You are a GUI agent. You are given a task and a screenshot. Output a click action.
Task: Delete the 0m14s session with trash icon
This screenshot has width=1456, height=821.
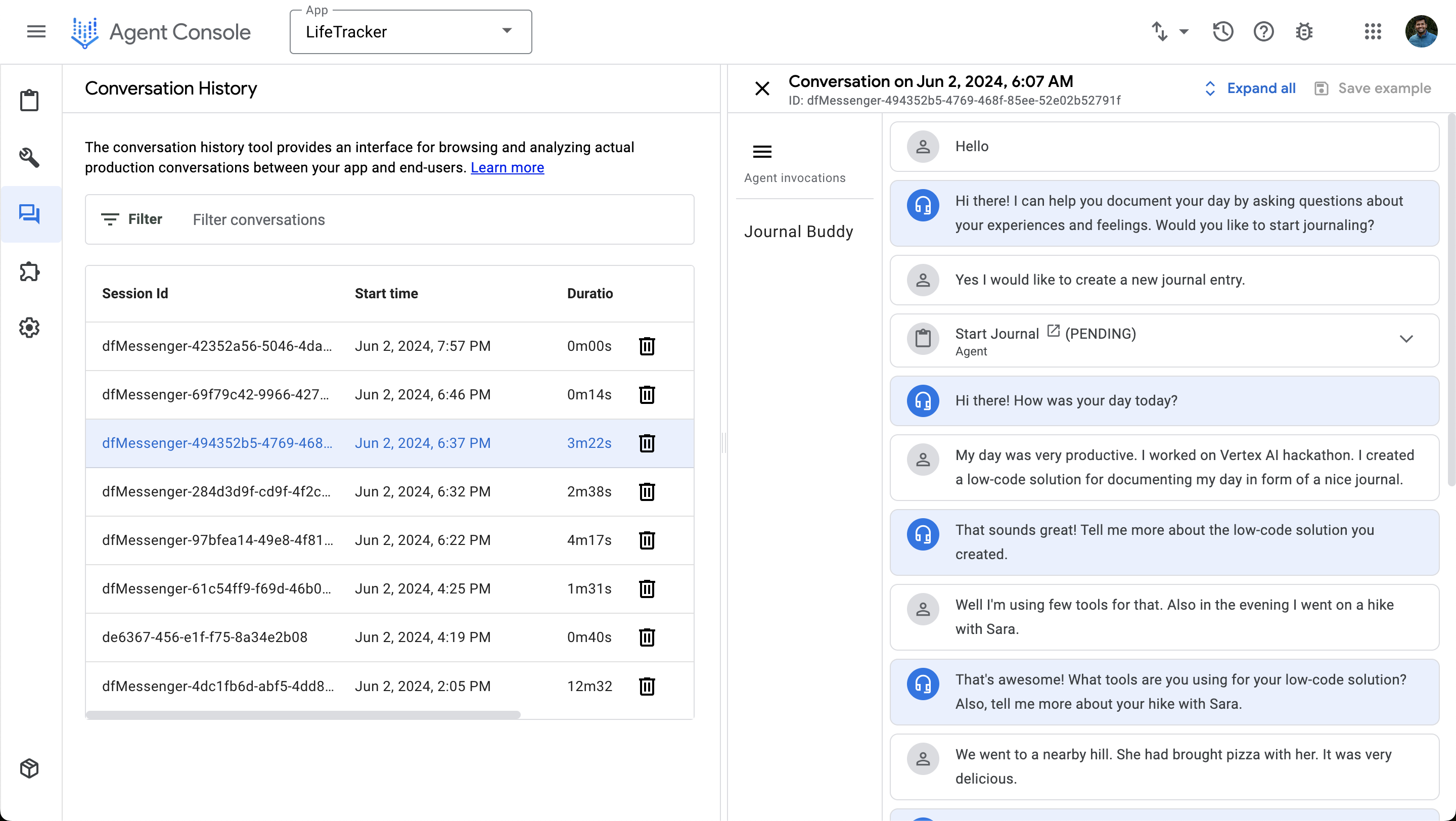point(647,394)
